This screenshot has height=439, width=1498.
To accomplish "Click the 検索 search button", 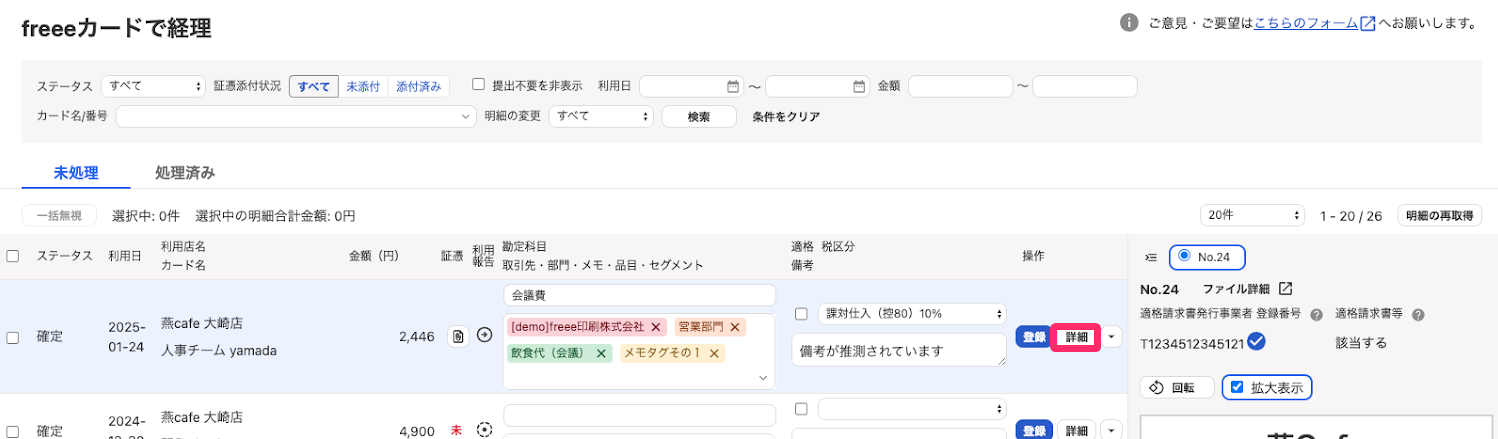I will click(699, 116).
